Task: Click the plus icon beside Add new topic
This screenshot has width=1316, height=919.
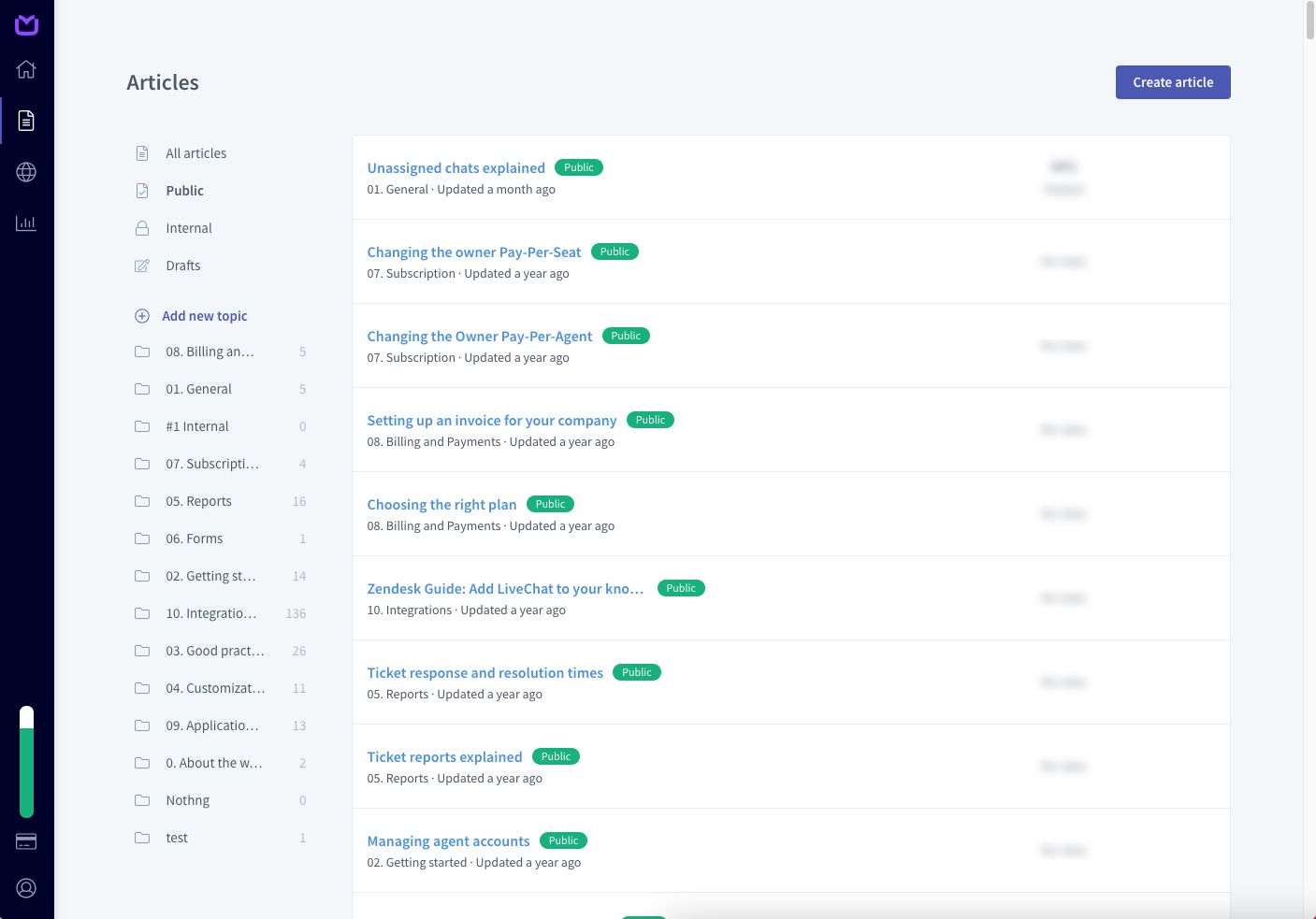Action: pos(142,316)
